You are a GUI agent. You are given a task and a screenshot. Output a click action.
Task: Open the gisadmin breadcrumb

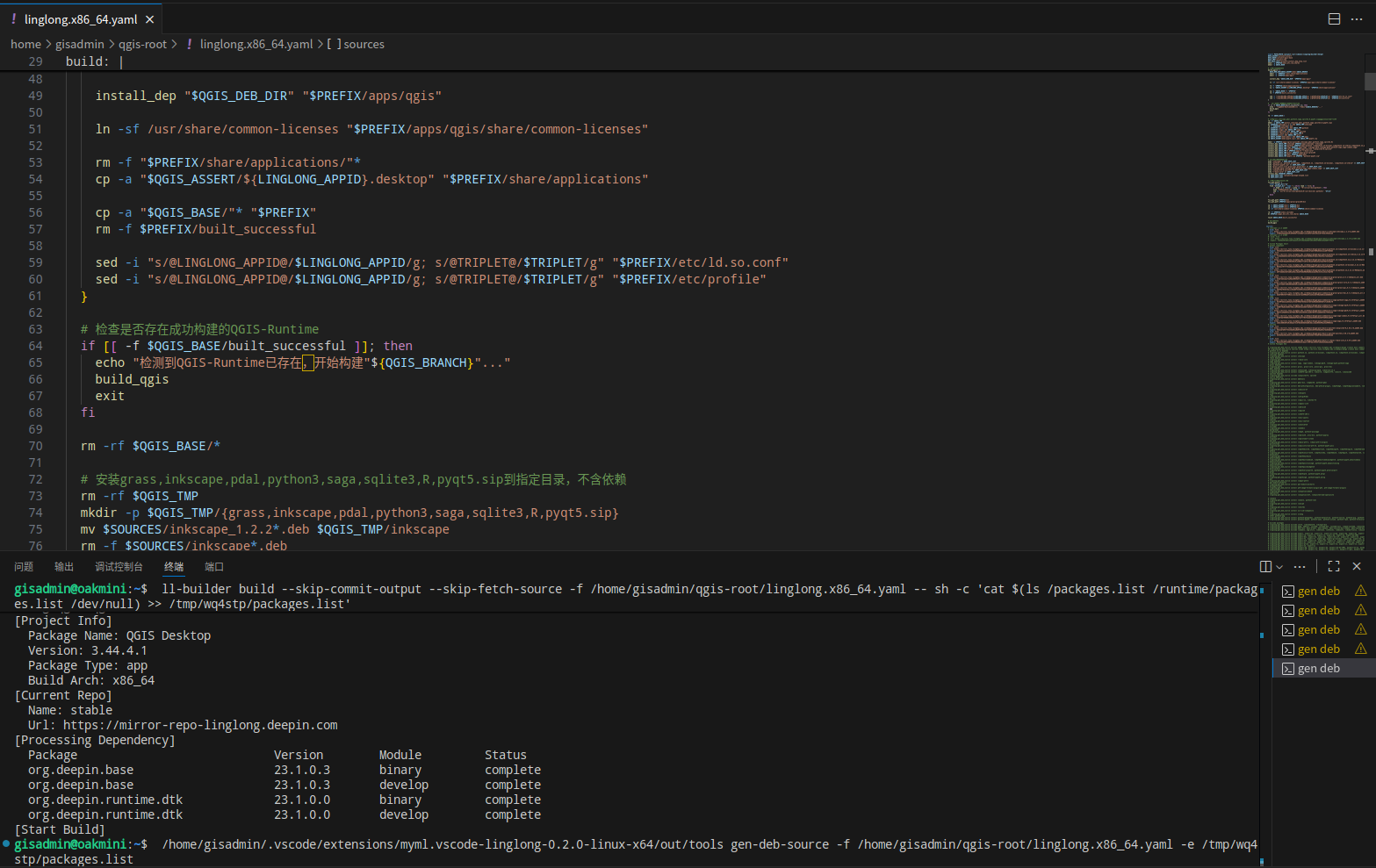click(80, 44)
